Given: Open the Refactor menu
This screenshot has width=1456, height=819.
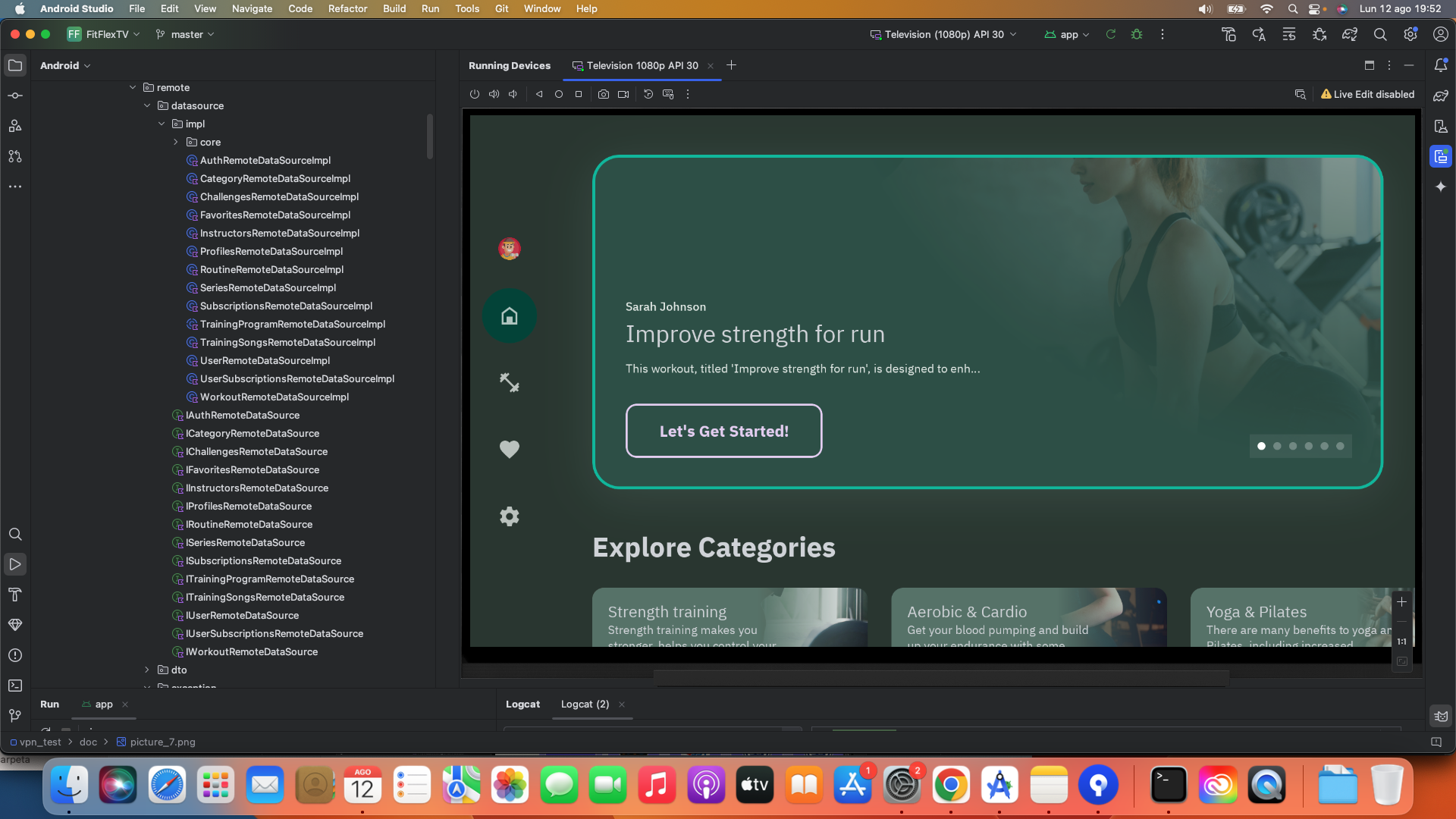Looking at the screenshot, I should 347,9.
